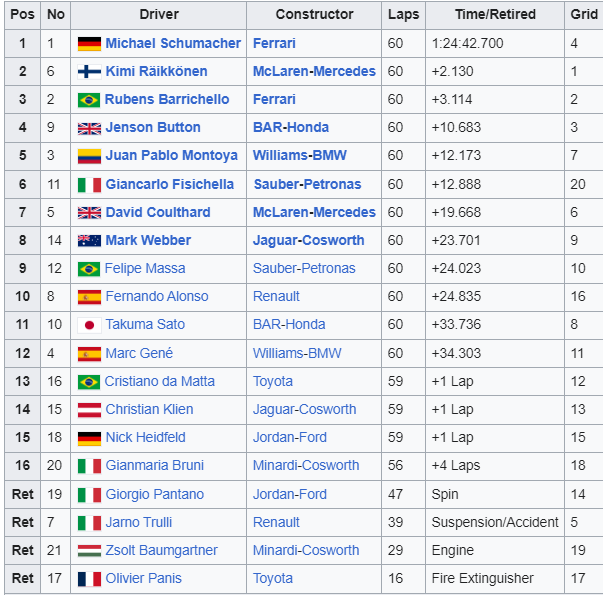This screenshot has width=603, height=595.
Task: Open Mark Webber driver page
Action: [x=148, y=240]
